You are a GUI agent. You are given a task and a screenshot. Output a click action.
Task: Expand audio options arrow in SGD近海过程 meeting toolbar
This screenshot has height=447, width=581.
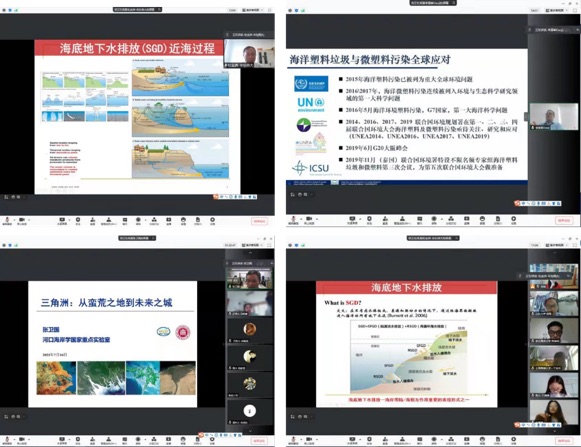coord(14,220)
